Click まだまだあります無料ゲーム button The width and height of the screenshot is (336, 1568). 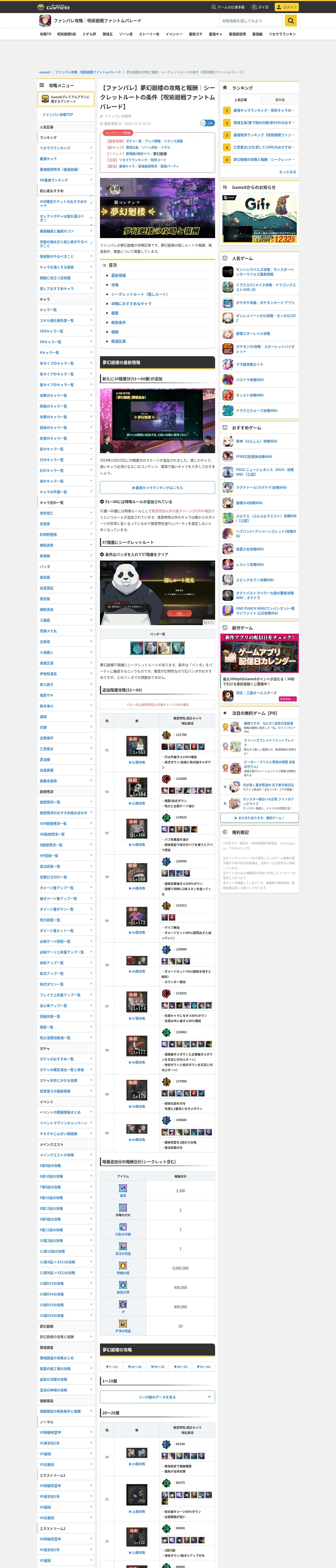[x=260, y=817]
